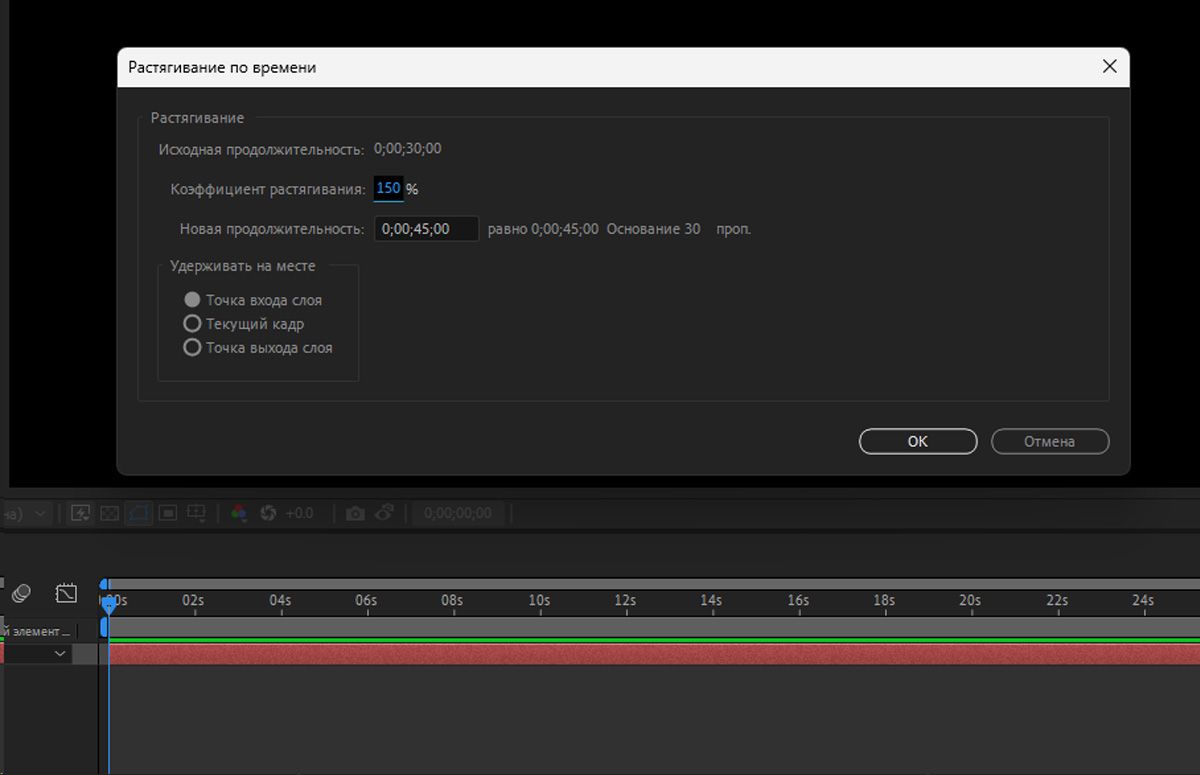
Task: Toggle mask and shape path visibility icon
Action: (x=139, y=513)
